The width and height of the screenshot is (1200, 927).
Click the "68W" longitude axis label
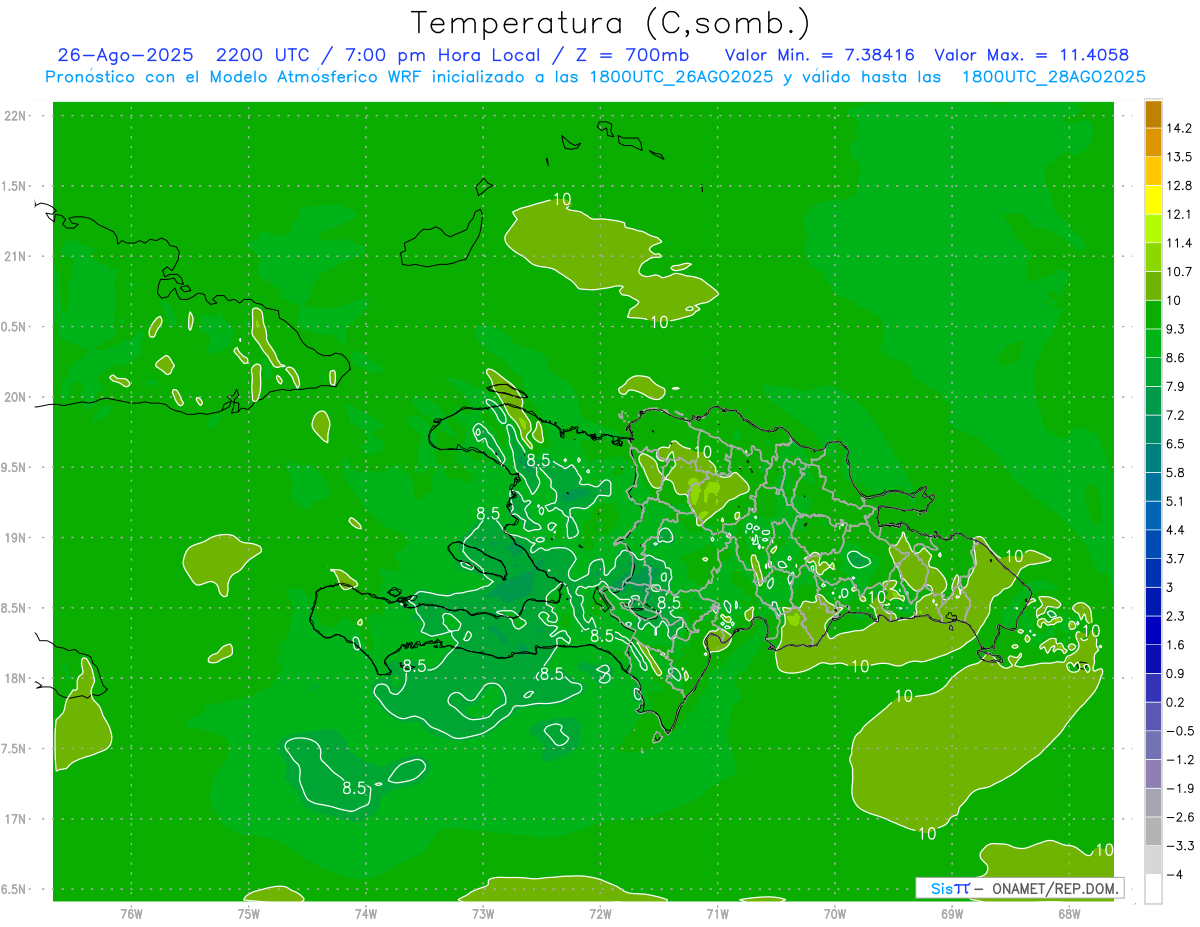[1069, 913]
